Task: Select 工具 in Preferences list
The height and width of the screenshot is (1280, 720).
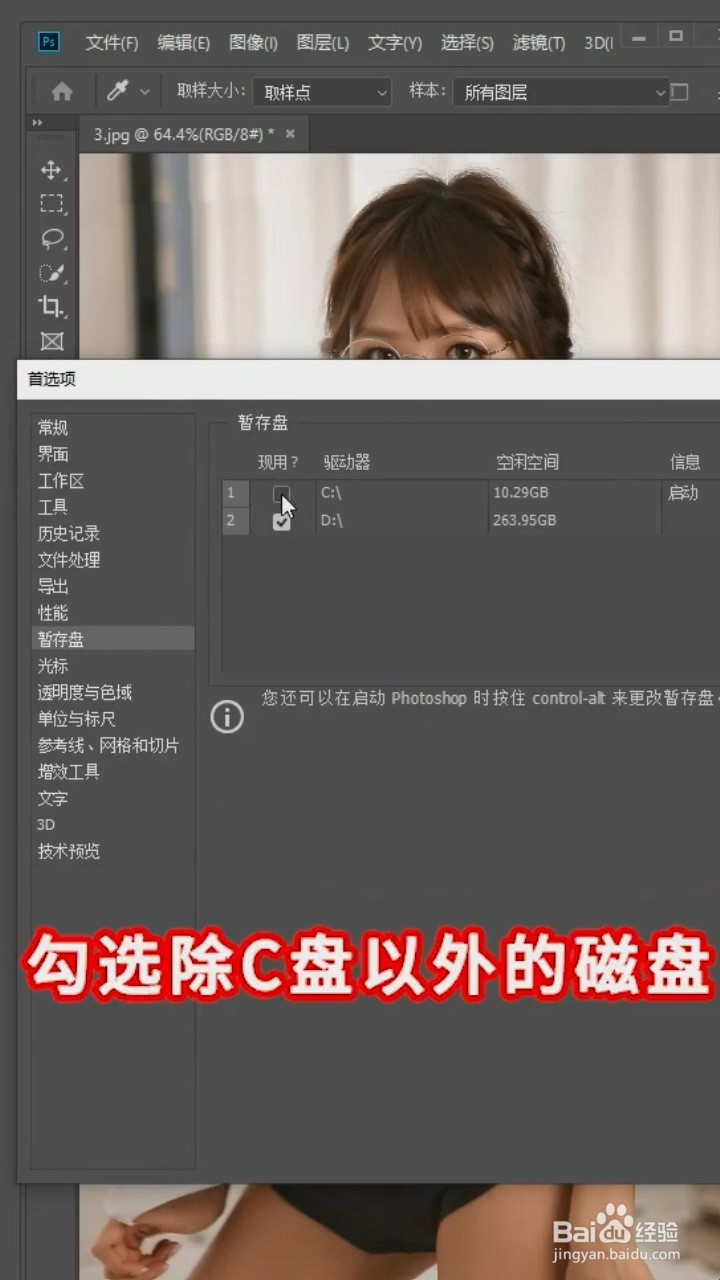Action: point(53,507)
